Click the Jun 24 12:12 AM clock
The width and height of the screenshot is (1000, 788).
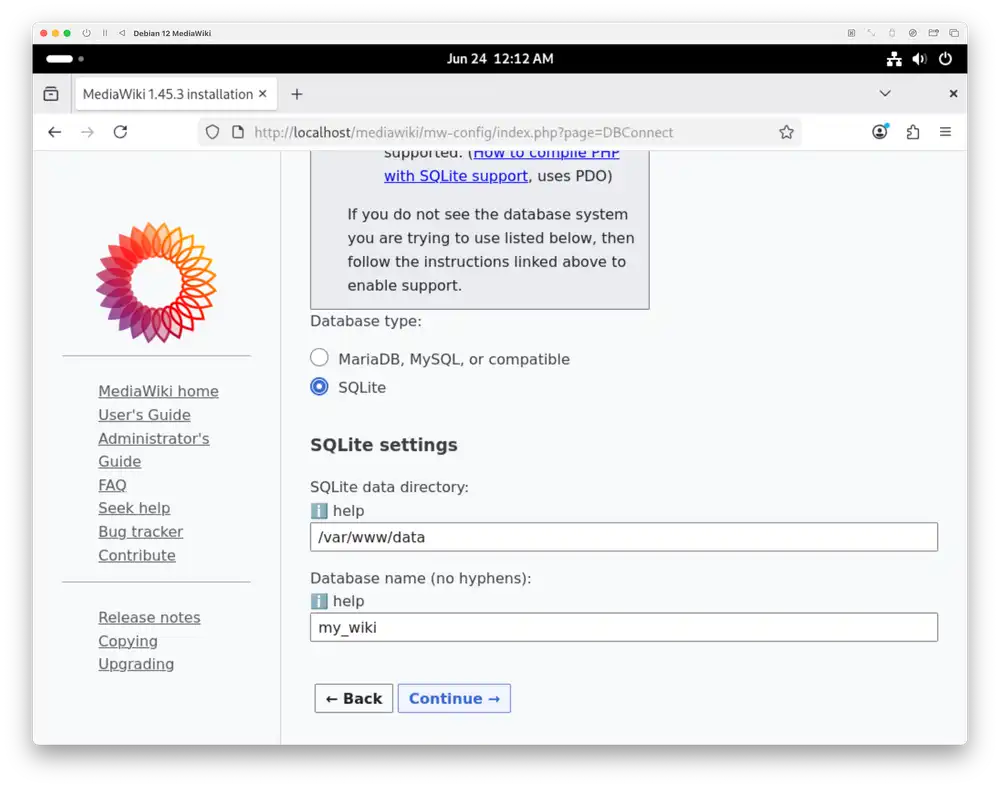[500, 59]
